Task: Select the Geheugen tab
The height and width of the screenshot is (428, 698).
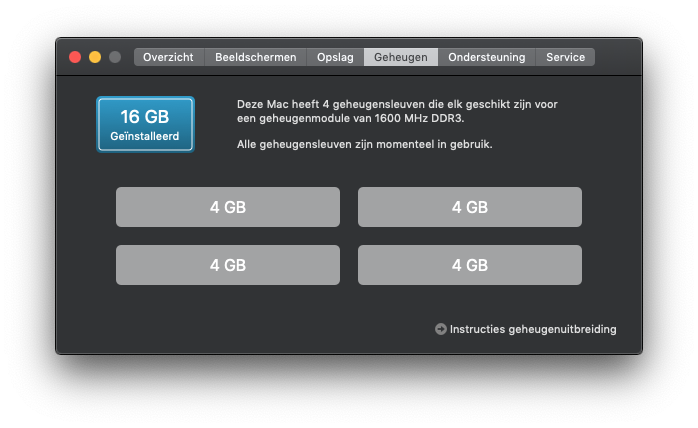Action: coord(401,57)
